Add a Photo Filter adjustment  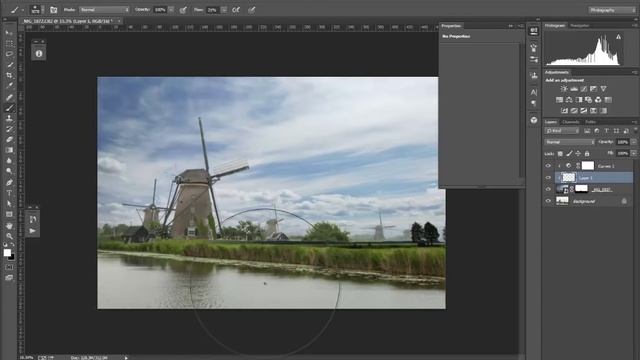click(589, 100)
